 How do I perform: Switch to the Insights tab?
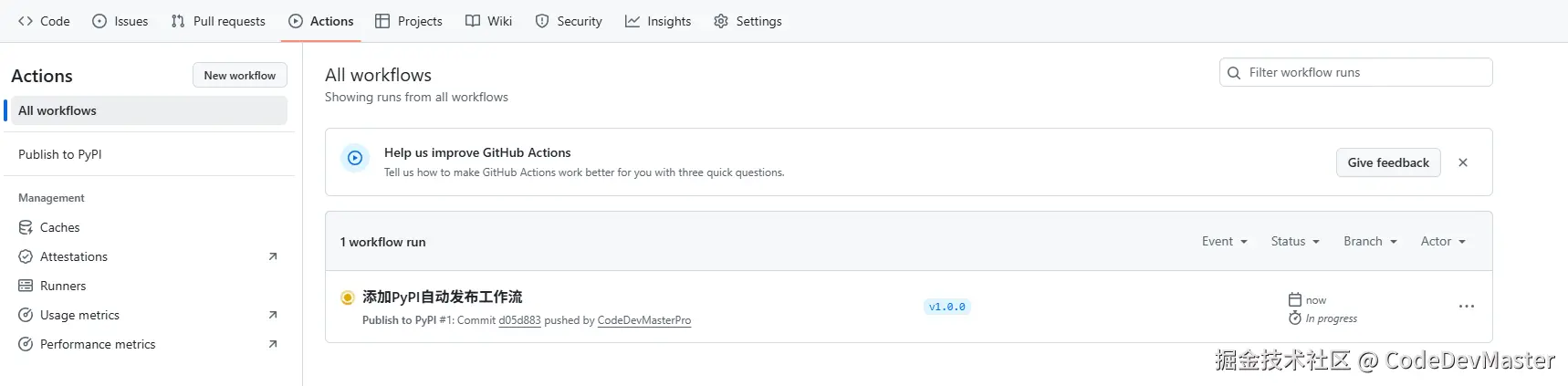click(658, 21)
